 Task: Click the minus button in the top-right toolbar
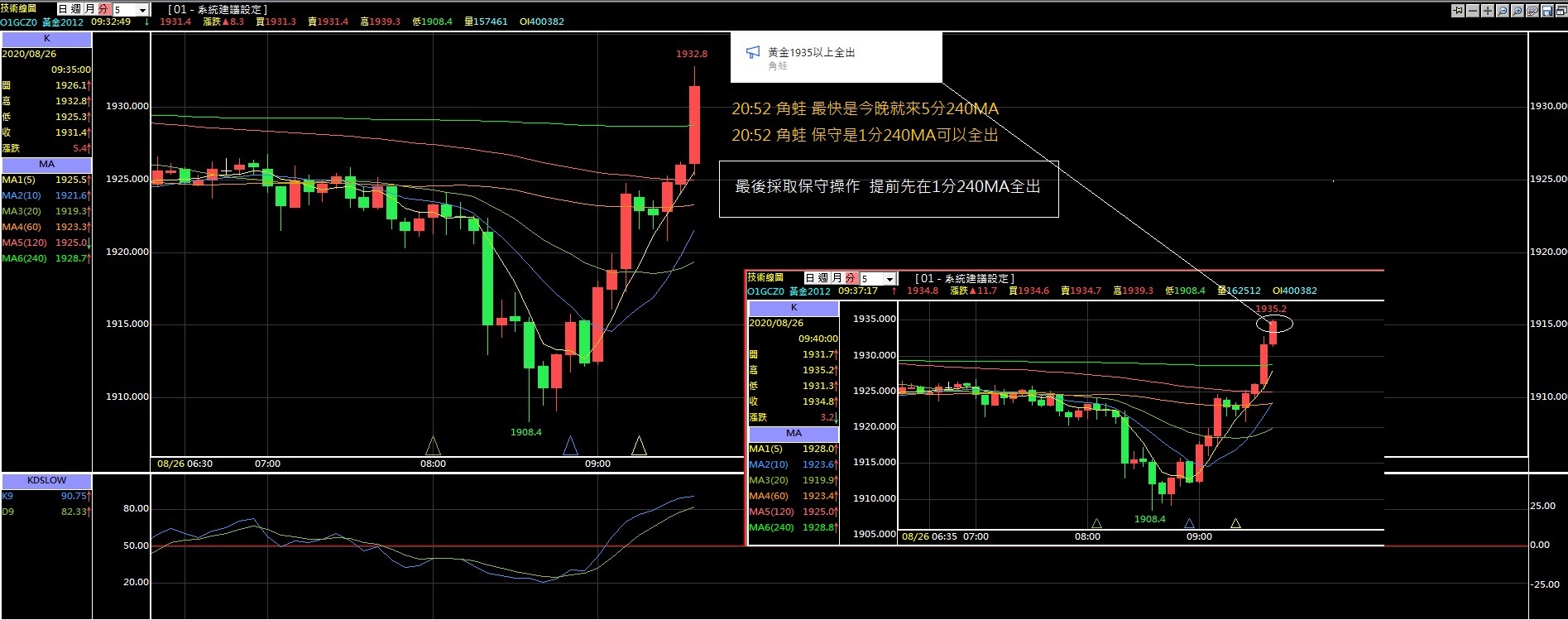(x=1473, y=11)
